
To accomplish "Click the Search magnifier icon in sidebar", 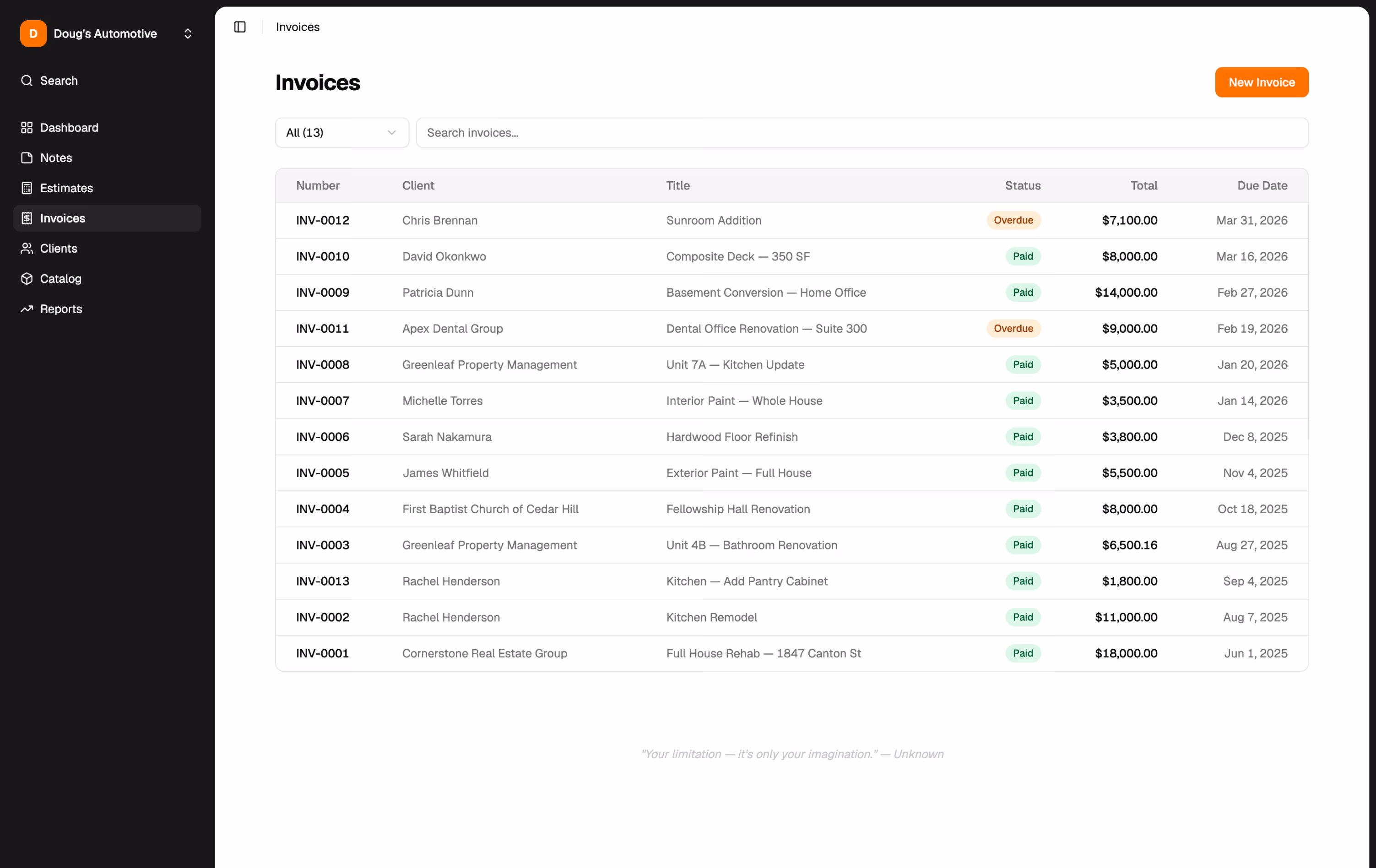I will [27, 81].
